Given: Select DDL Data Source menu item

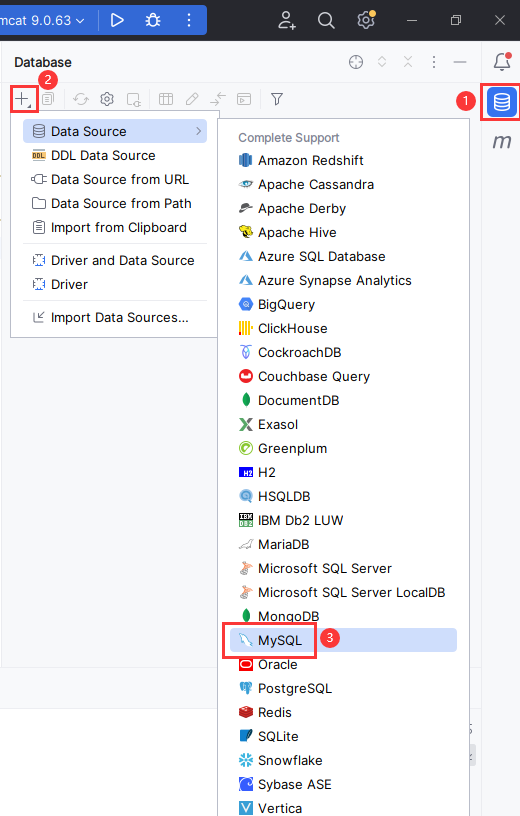Looking at the screenshot, I should 115,155.
